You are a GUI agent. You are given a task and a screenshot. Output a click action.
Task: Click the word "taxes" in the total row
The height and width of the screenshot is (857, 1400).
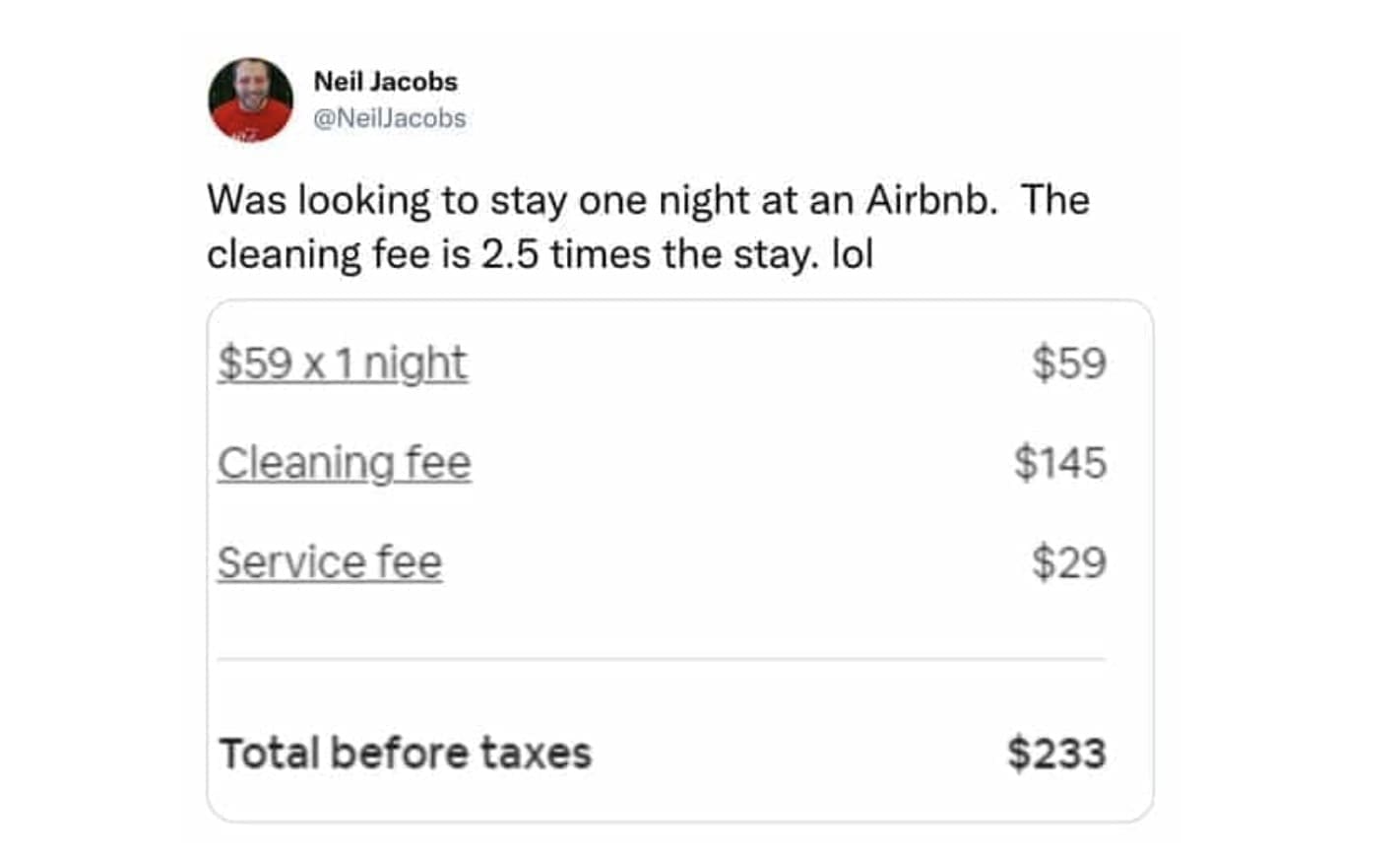(x=536, y=754)
